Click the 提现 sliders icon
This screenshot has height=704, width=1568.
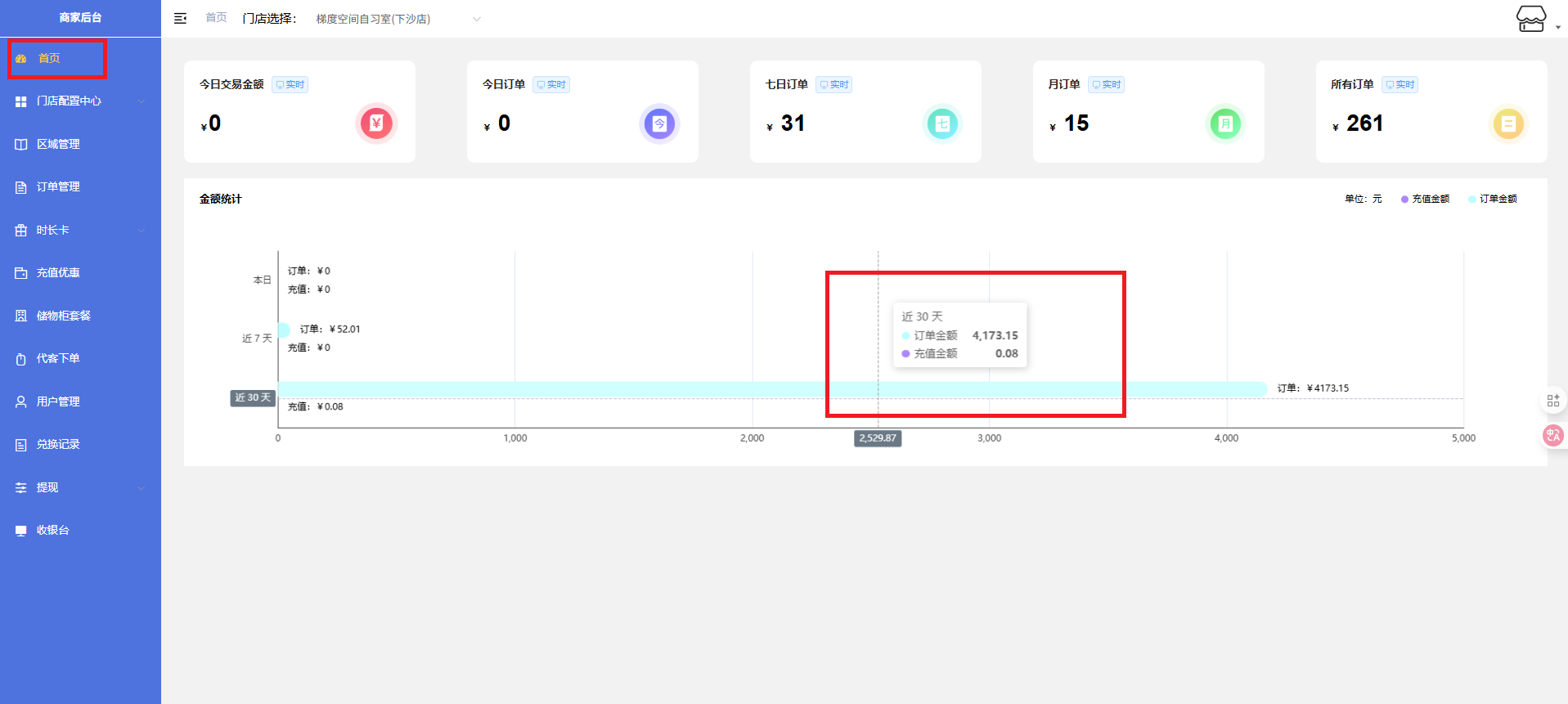pyautogui.click(x=21, y=487)
